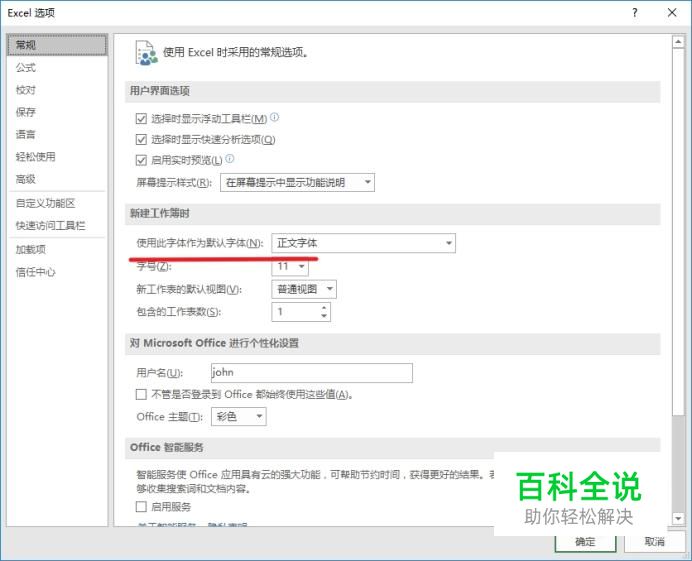Click the 取消 button
The width and height of the screenshot is (692, 561).
654,542
